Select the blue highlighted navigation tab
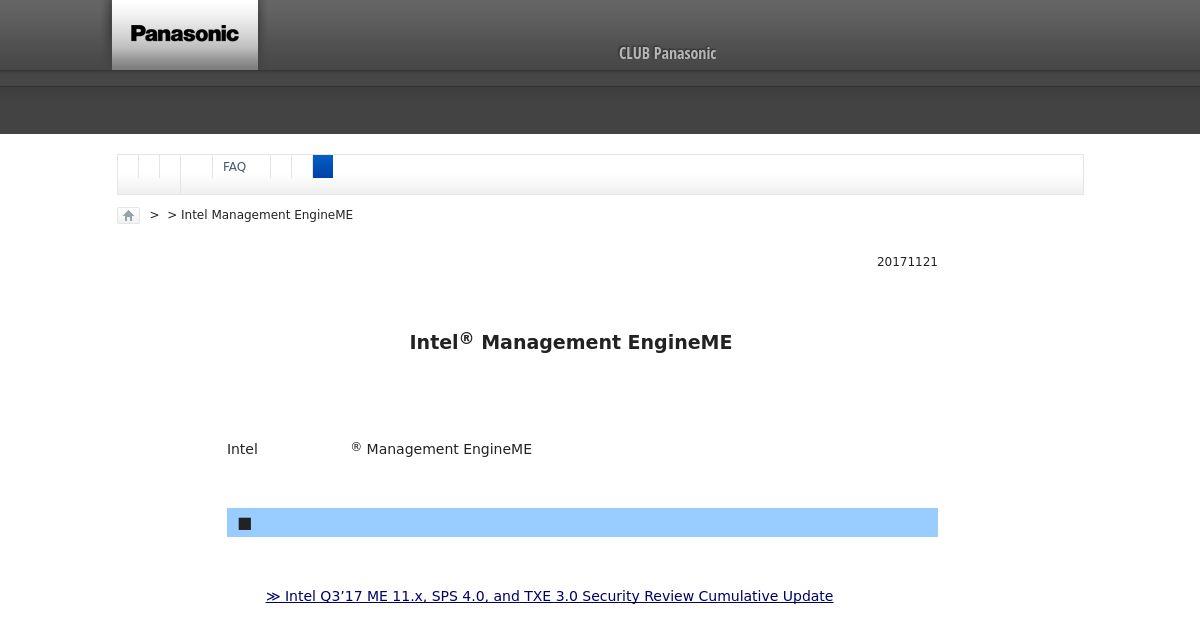This screenshot has width=1200, height=630. 323,167
